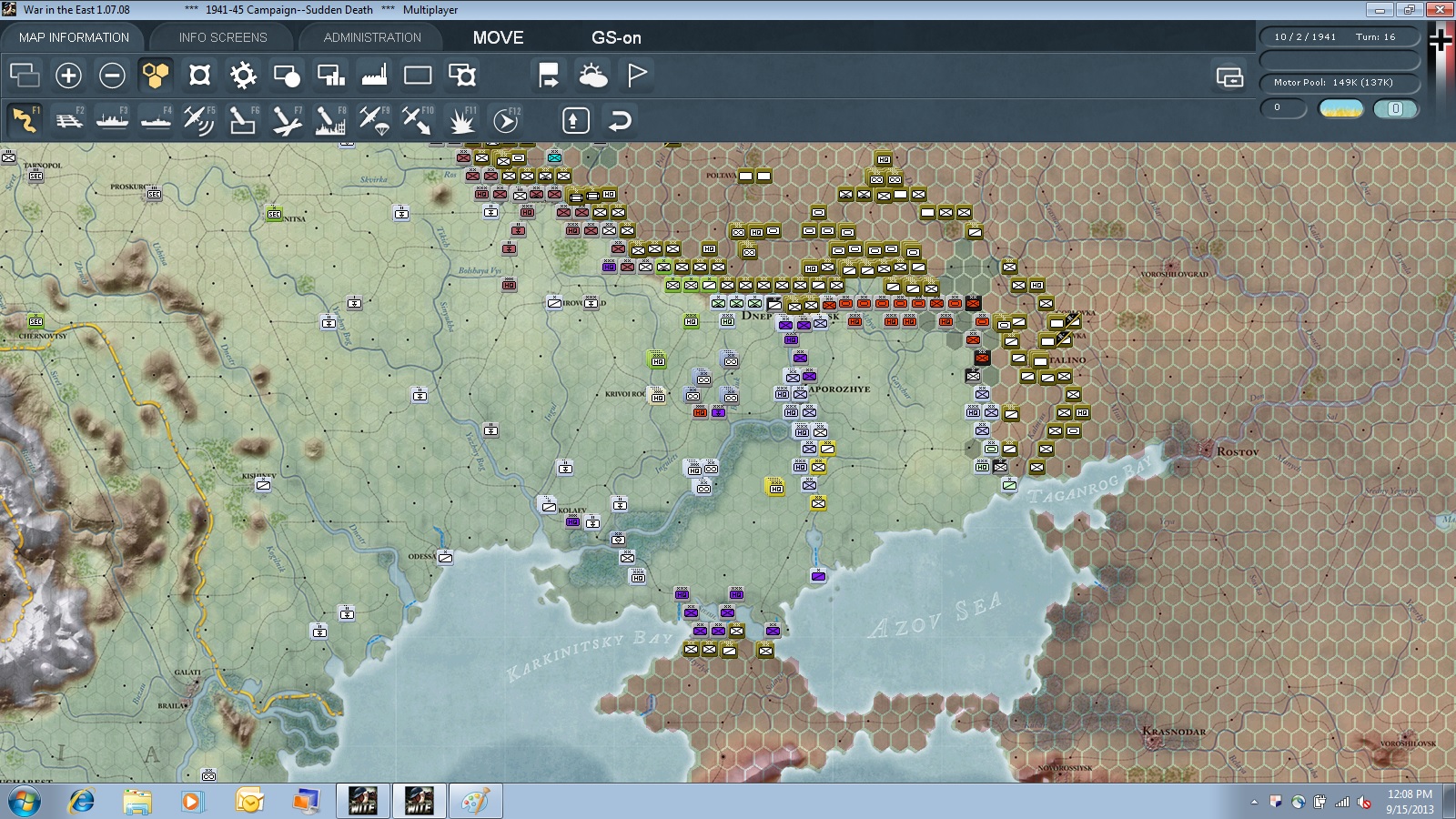
Task: Click the Motor Pool status field
Action: tap(1340, 83)
